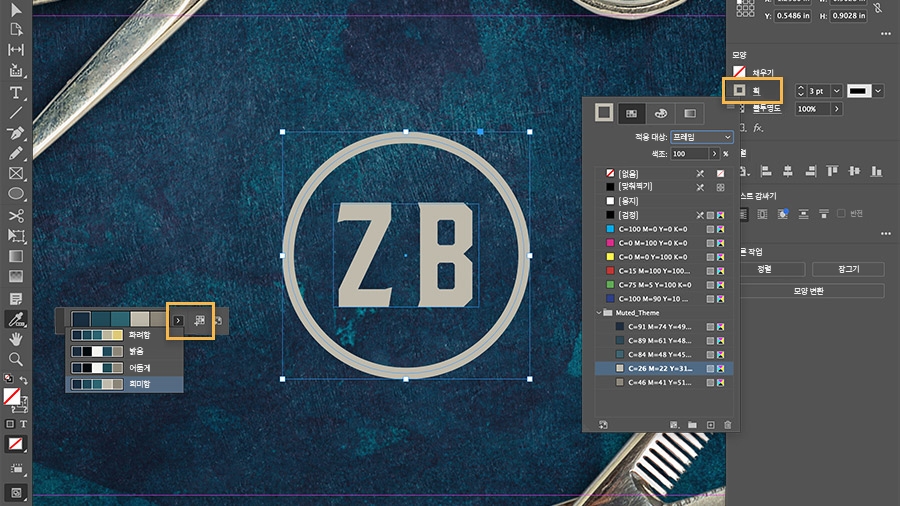Open opacity 100% slider arrow
The width and height of the screenshot is (900, 506).
(x=836, y=109)
